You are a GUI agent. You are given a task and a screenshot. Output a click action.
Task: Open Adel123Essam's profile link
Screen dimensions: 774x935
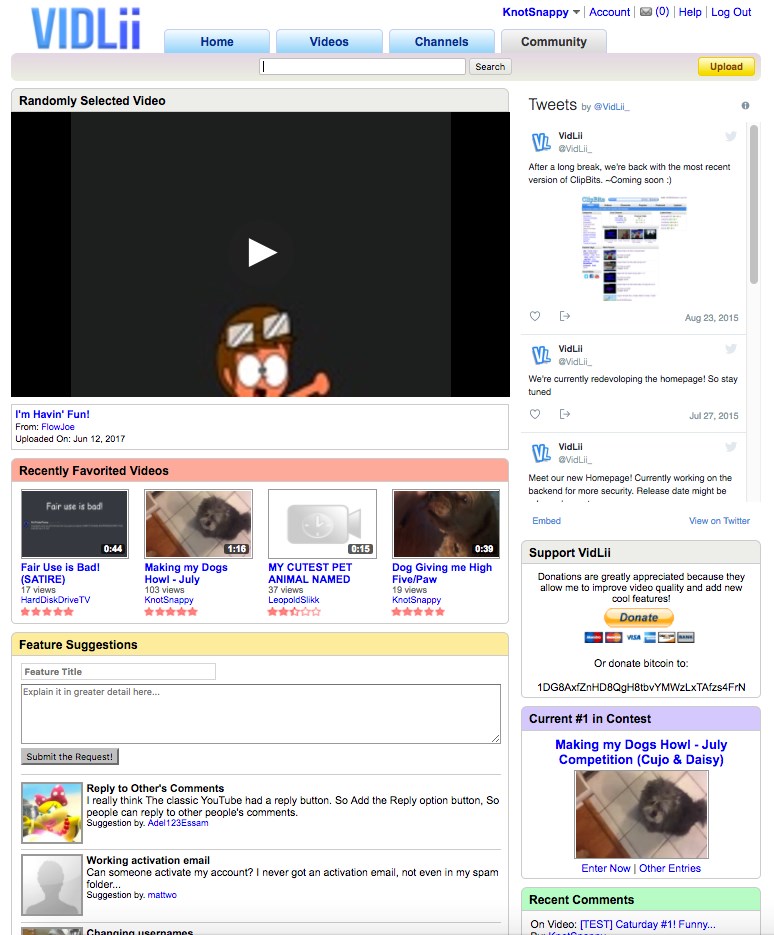coord(178,823)
